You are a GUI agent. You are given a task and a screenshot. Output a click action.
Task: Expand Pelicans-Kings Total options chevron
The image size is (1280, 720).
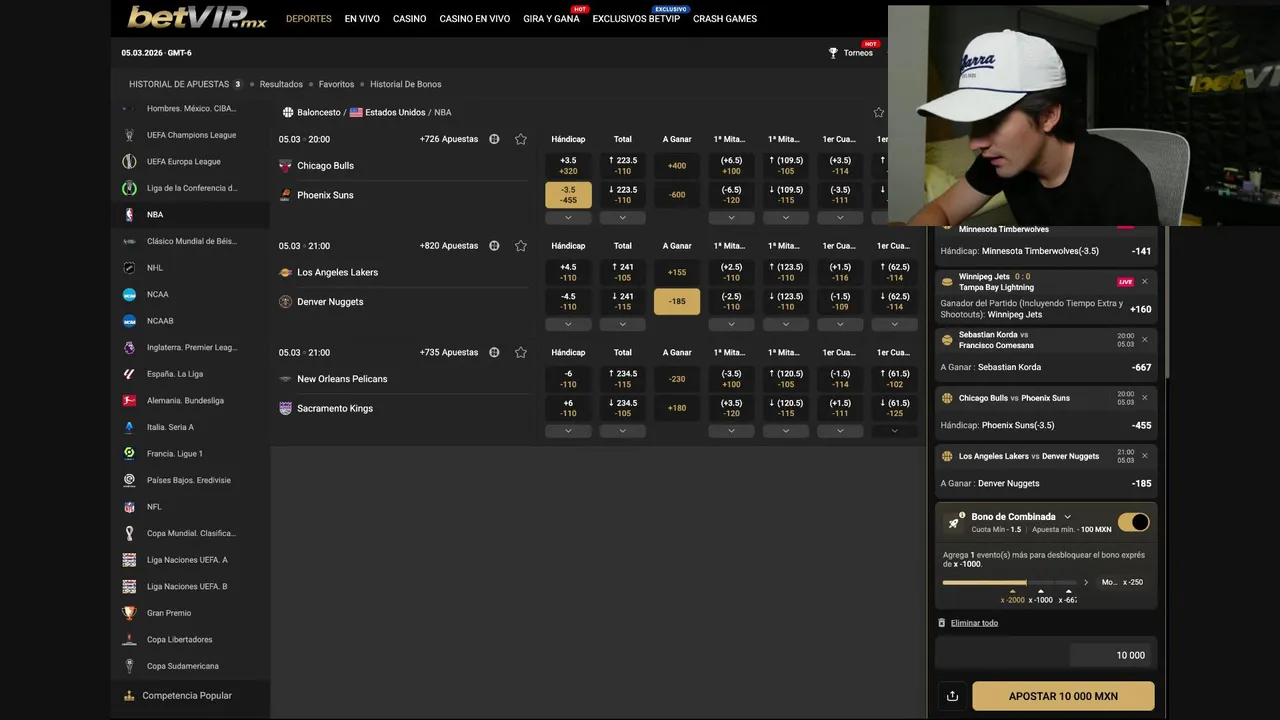coord(622,431)
